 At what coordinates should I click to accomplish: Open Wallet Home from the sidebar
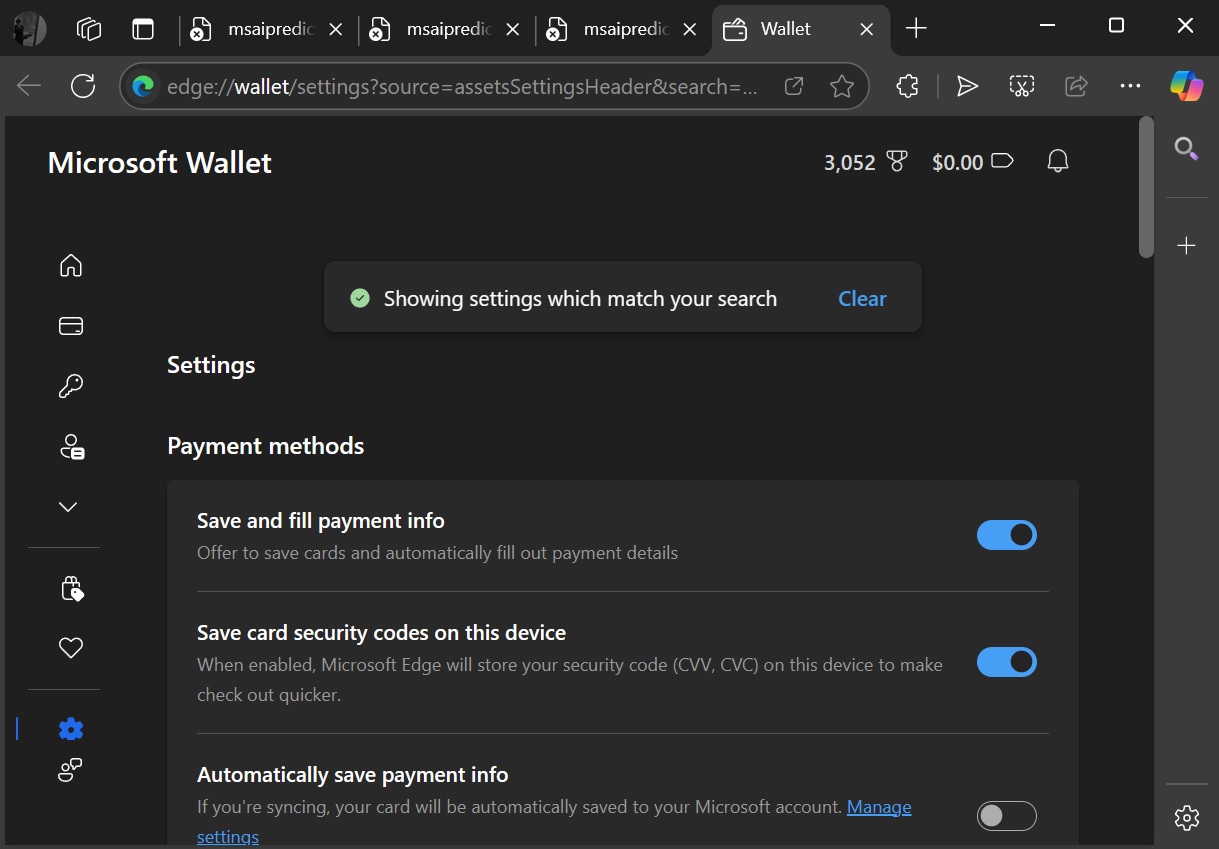(x=70, y=265)
